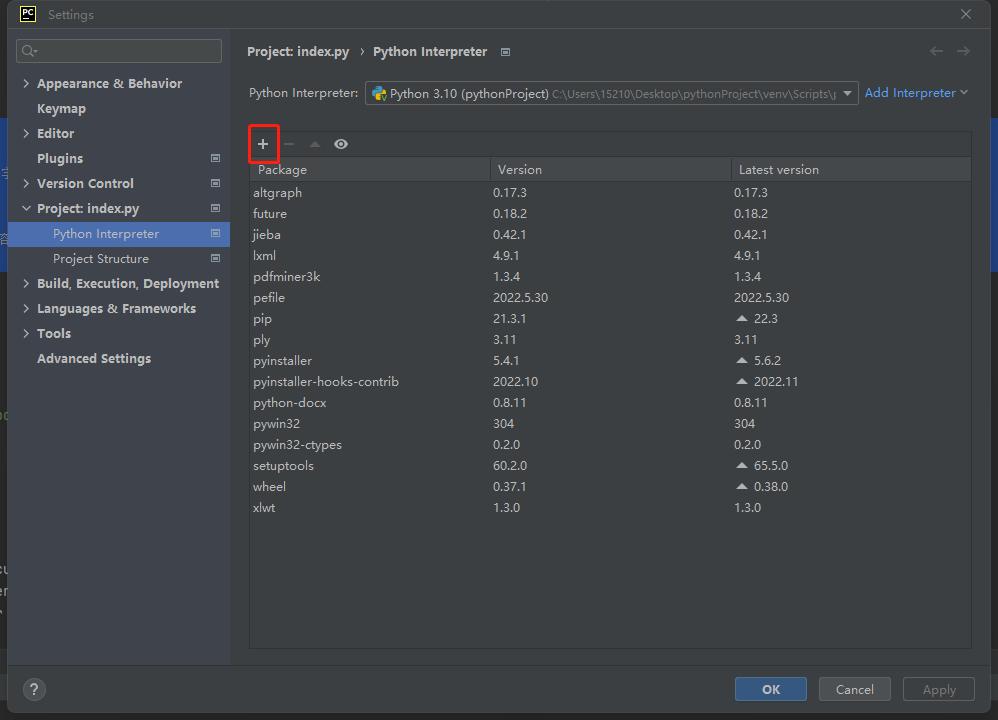Select the pywin32-ctypes package row
Image resolution: width=998 pixels, height=720 pixels.
610,444
